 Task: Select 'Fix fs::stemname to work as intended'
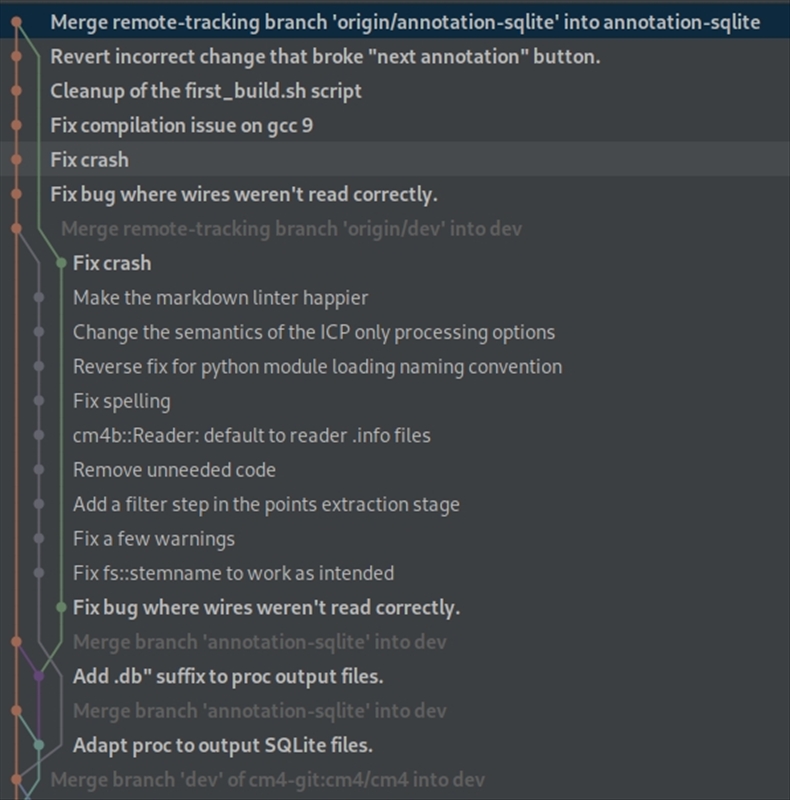(x=233, y=574)
